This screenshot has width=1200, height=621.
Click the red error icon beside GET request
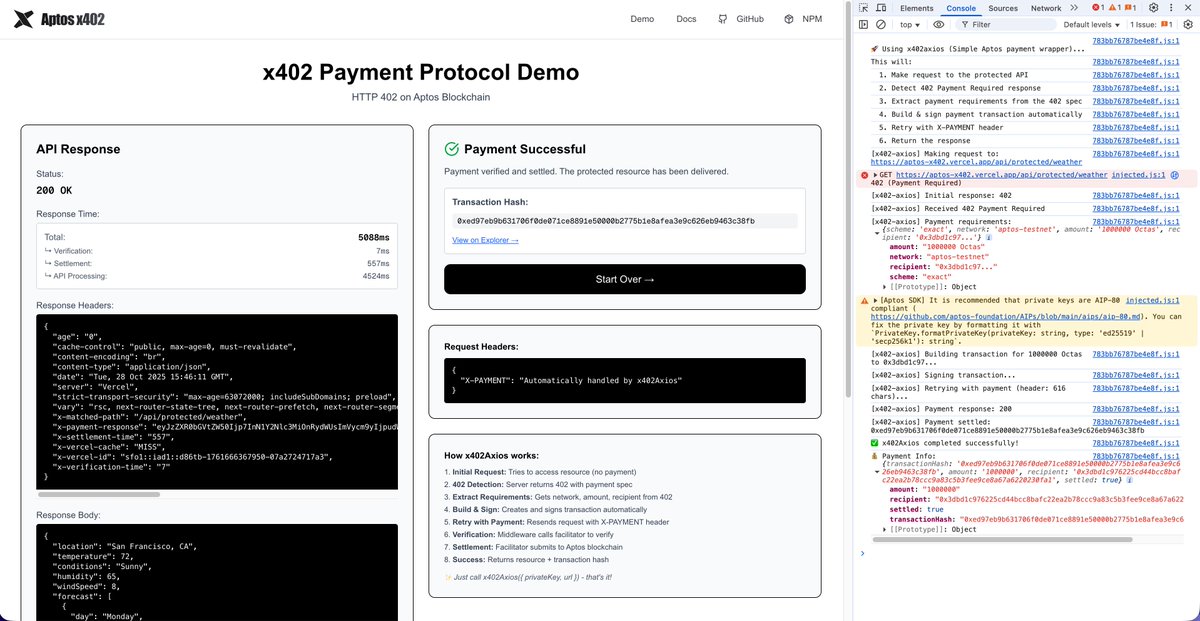coord(865,175)
